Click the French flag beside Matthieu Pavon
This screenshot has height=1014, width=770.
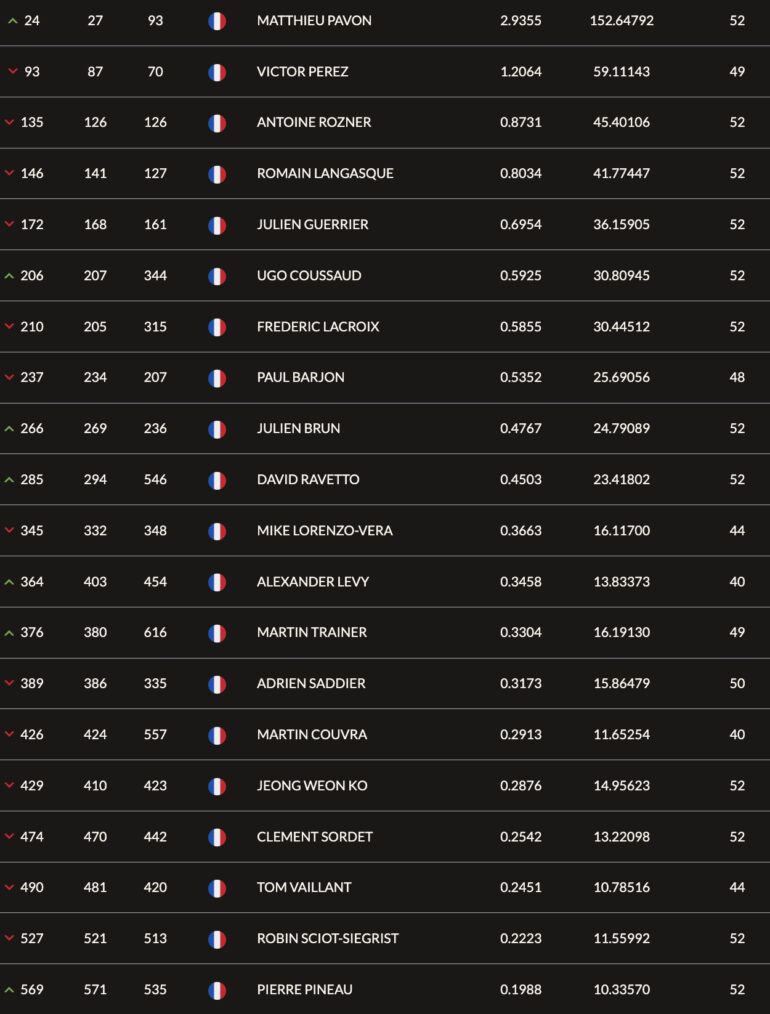[217, 21]
